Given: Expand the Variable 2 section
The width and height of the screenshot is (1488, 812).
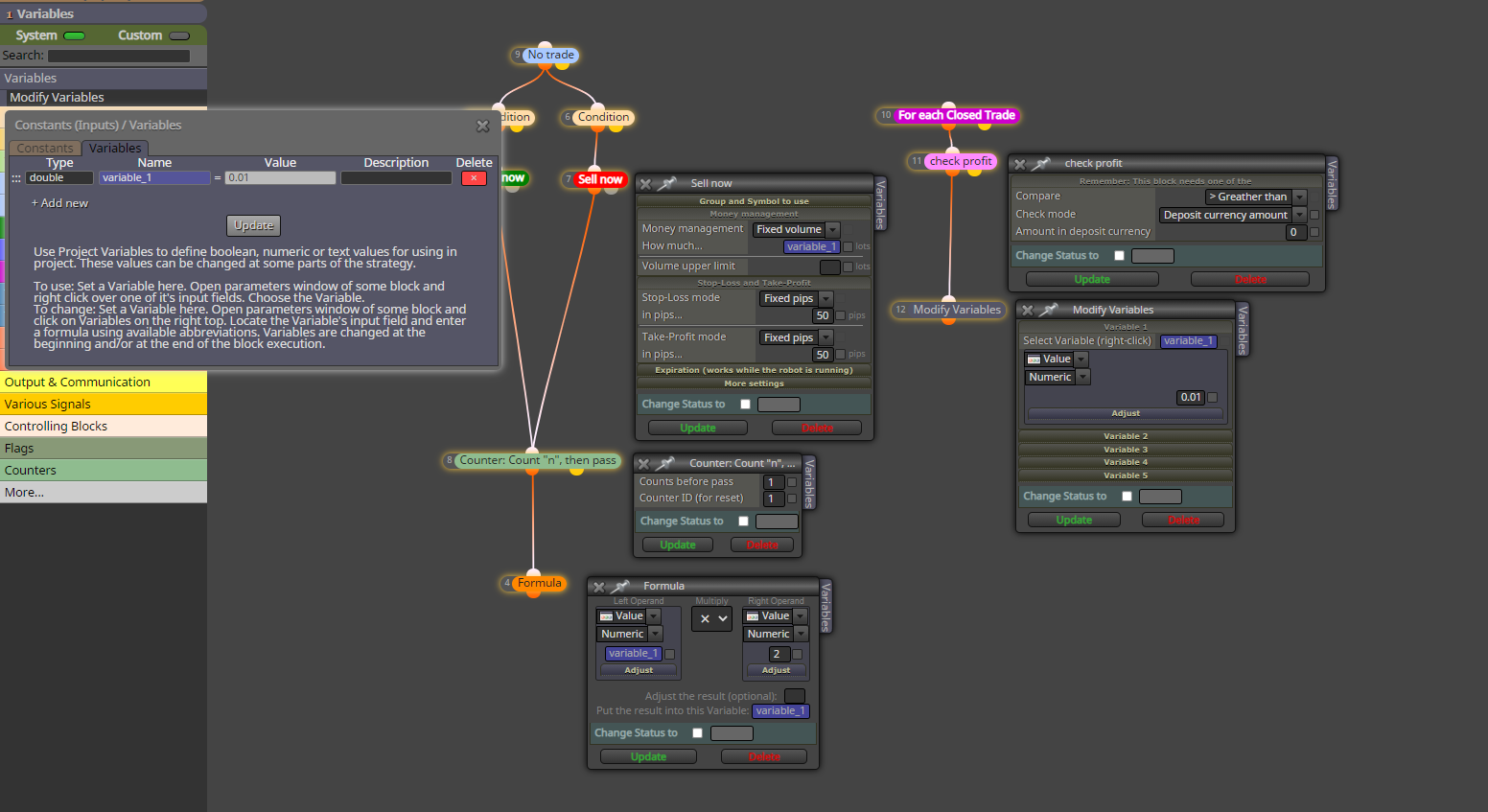Looking at the screenshot, I should click(1126, 436).
